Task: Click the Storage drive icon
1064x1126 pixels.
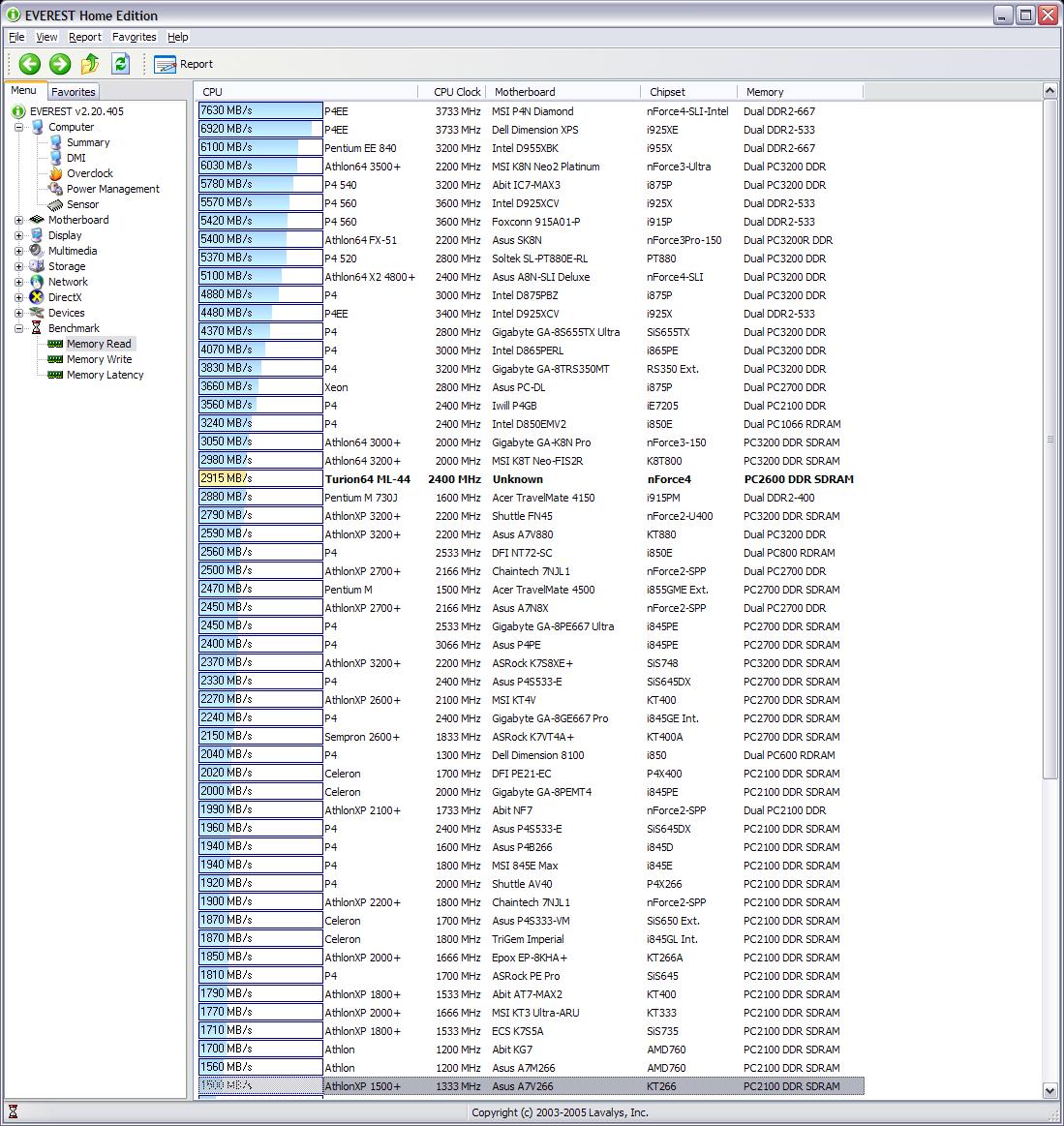Action: [37, 266]
